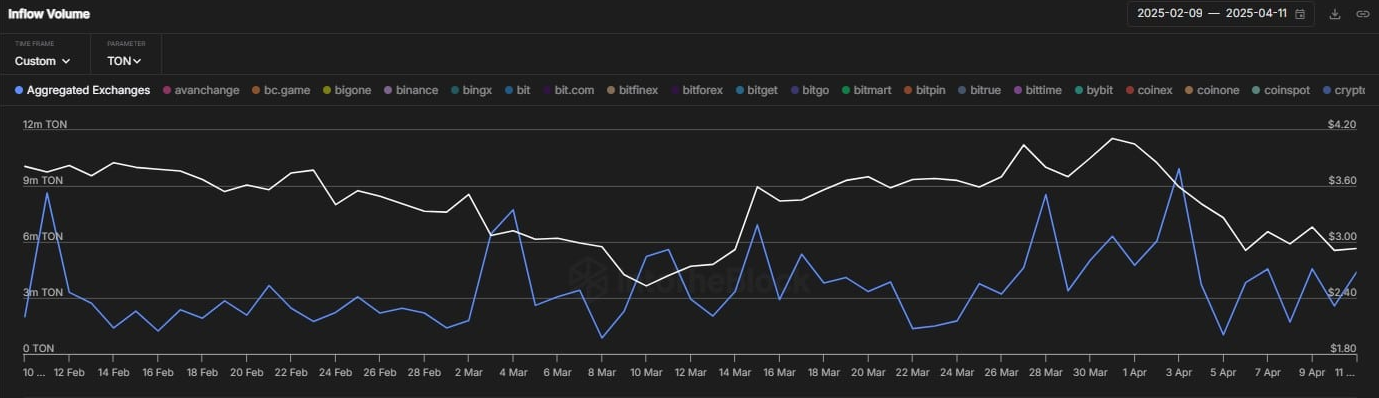This screenshot has width=1379, height=398.
Task: Expand the Custom time frame dropdown
Action: (x=42, y=61)
